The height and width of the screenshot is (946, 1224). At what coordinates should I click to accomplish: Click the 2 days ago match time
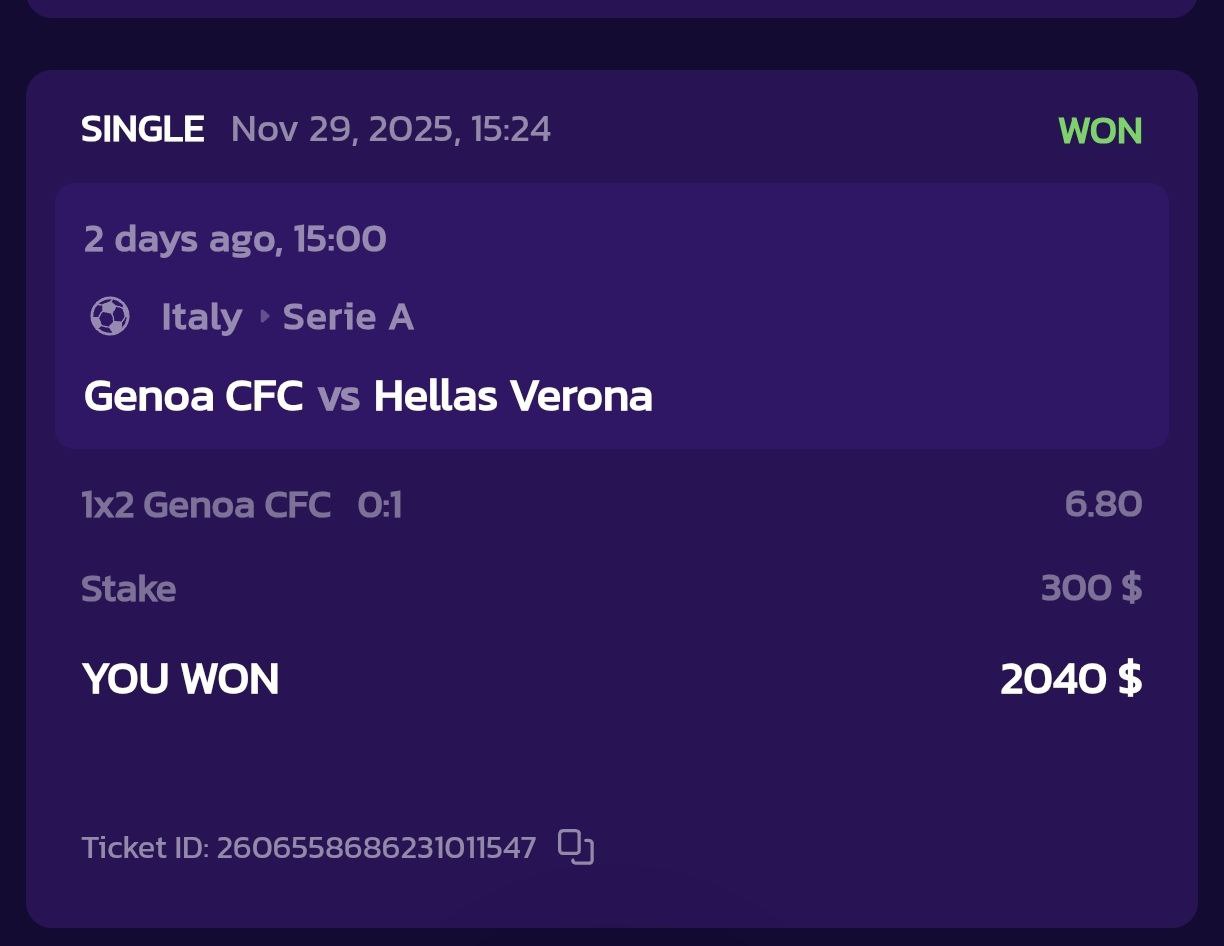tap(235, 239)
